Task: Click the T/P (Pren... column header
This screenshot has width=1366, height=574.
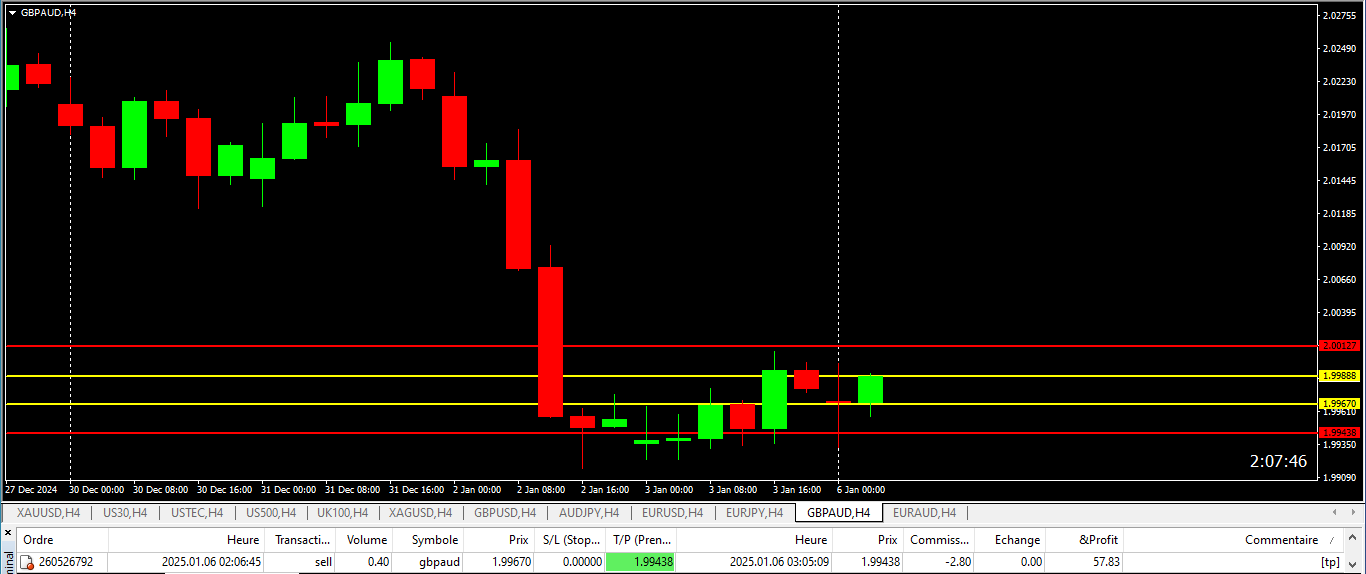Action: pos(642,540)
